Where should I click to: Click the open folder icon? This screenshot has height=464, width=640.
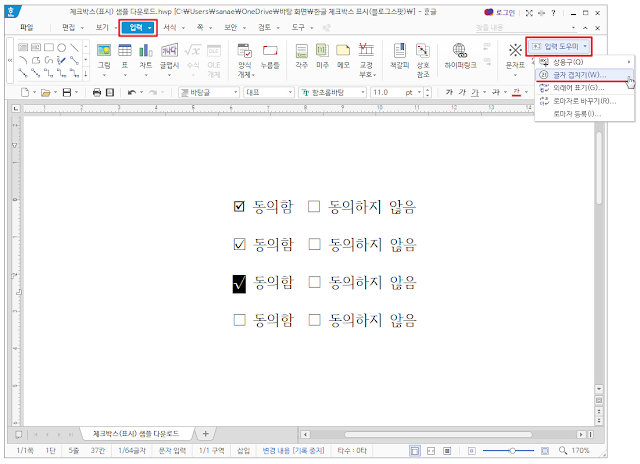click(x=46, y=93)
